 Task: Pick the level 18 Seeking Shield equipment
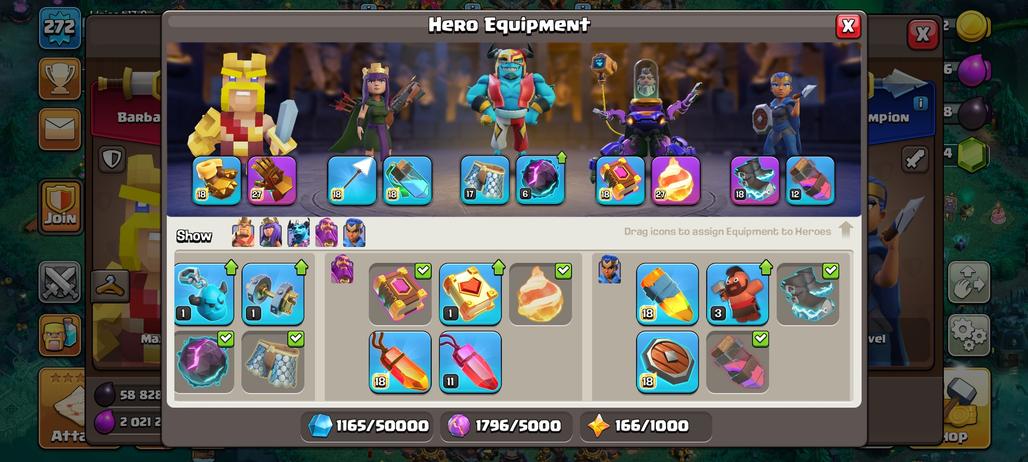point(667,362)
